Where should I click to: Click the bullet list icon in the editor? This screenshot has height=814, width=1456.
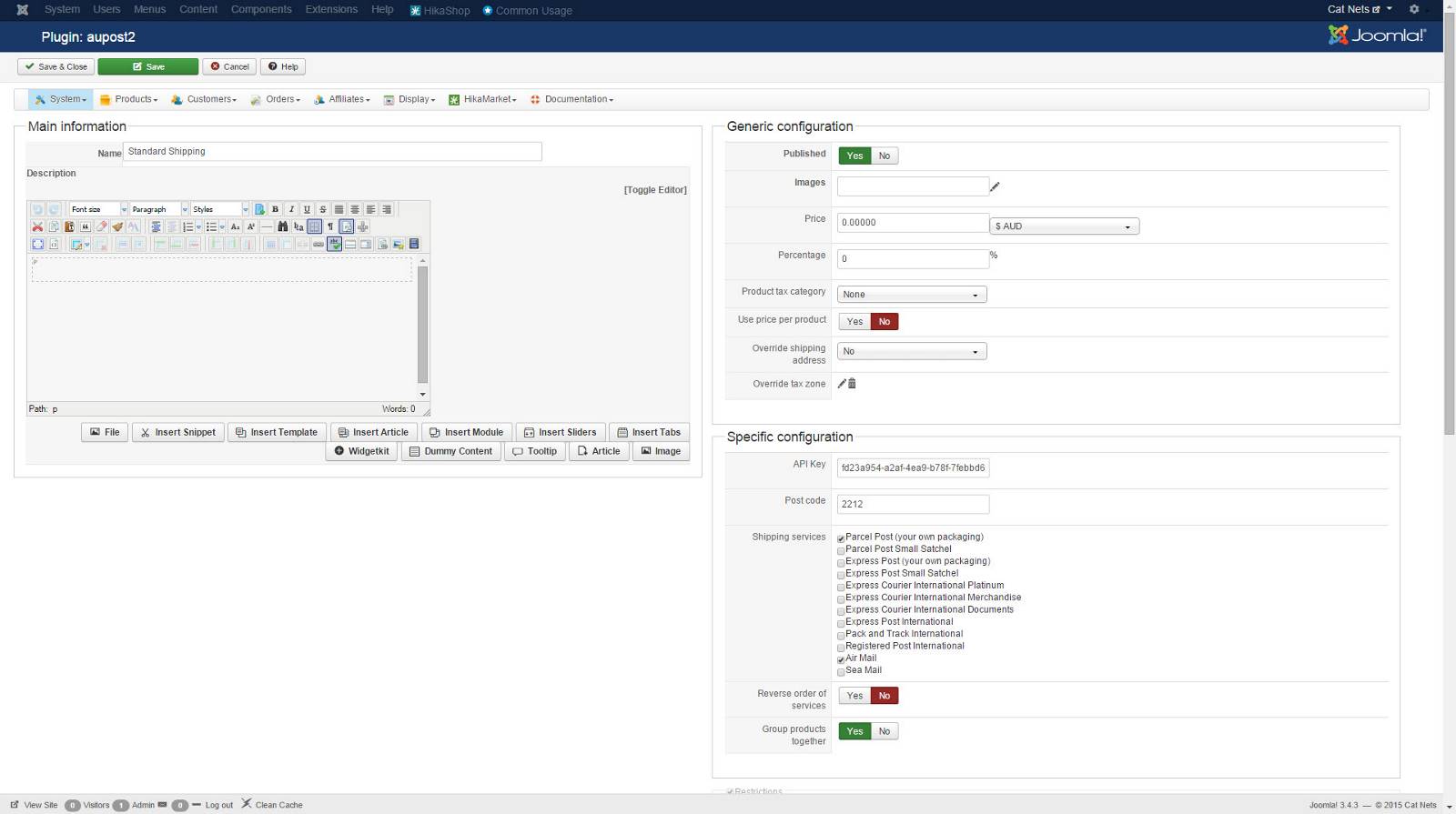(x=211, y=226)
